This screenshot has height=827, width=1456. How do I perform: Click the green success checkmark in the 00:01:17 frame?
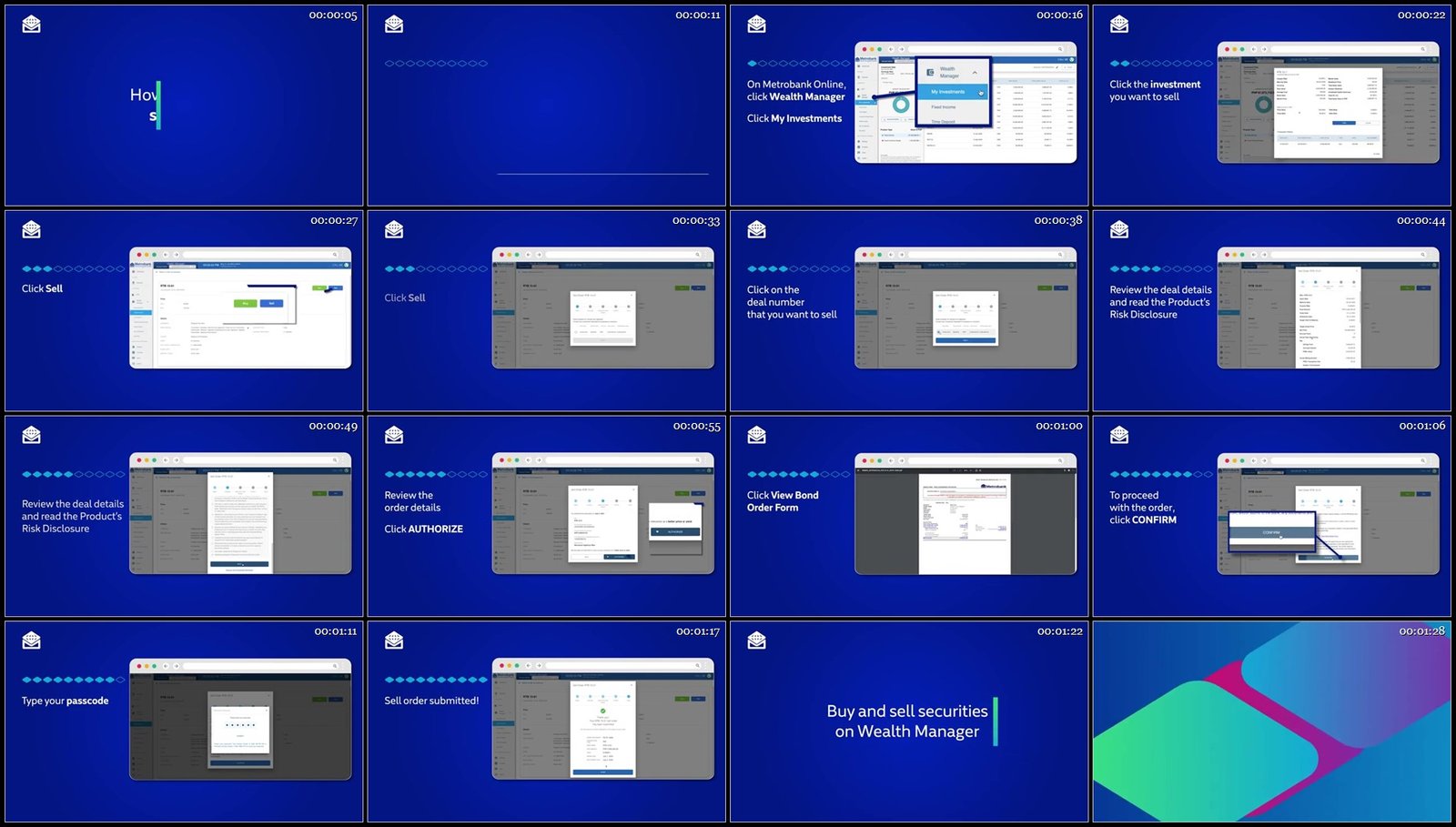point(602,711)
